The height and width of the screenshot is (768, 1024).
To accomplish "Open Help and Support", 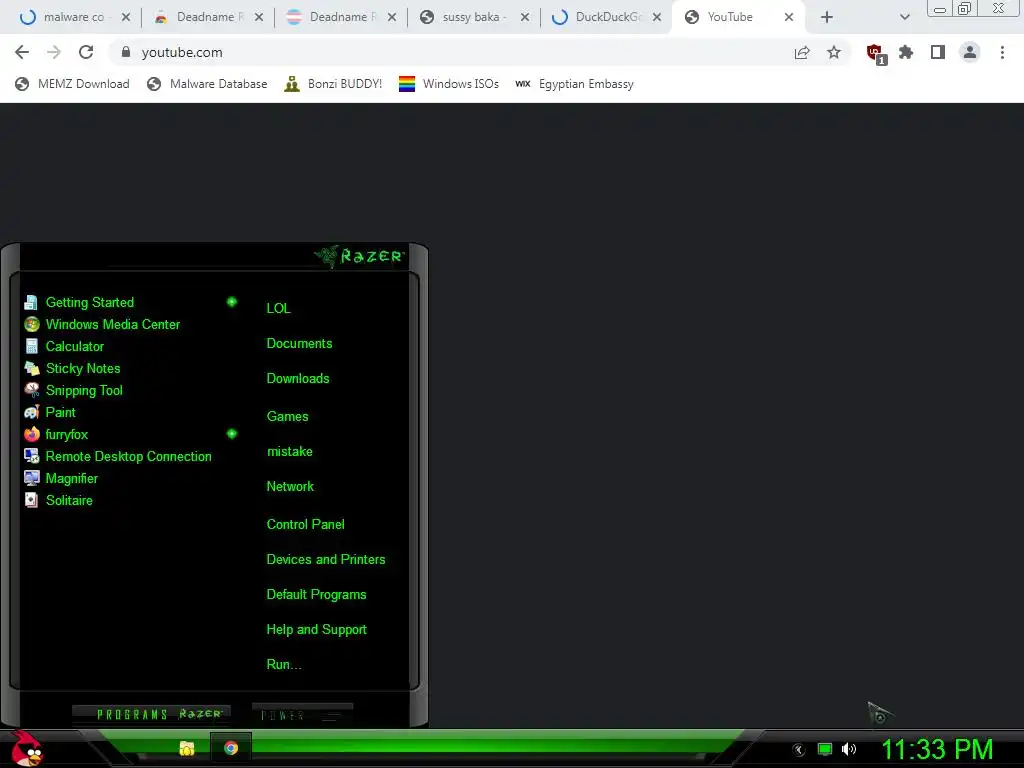I will [x=316, y=630].
